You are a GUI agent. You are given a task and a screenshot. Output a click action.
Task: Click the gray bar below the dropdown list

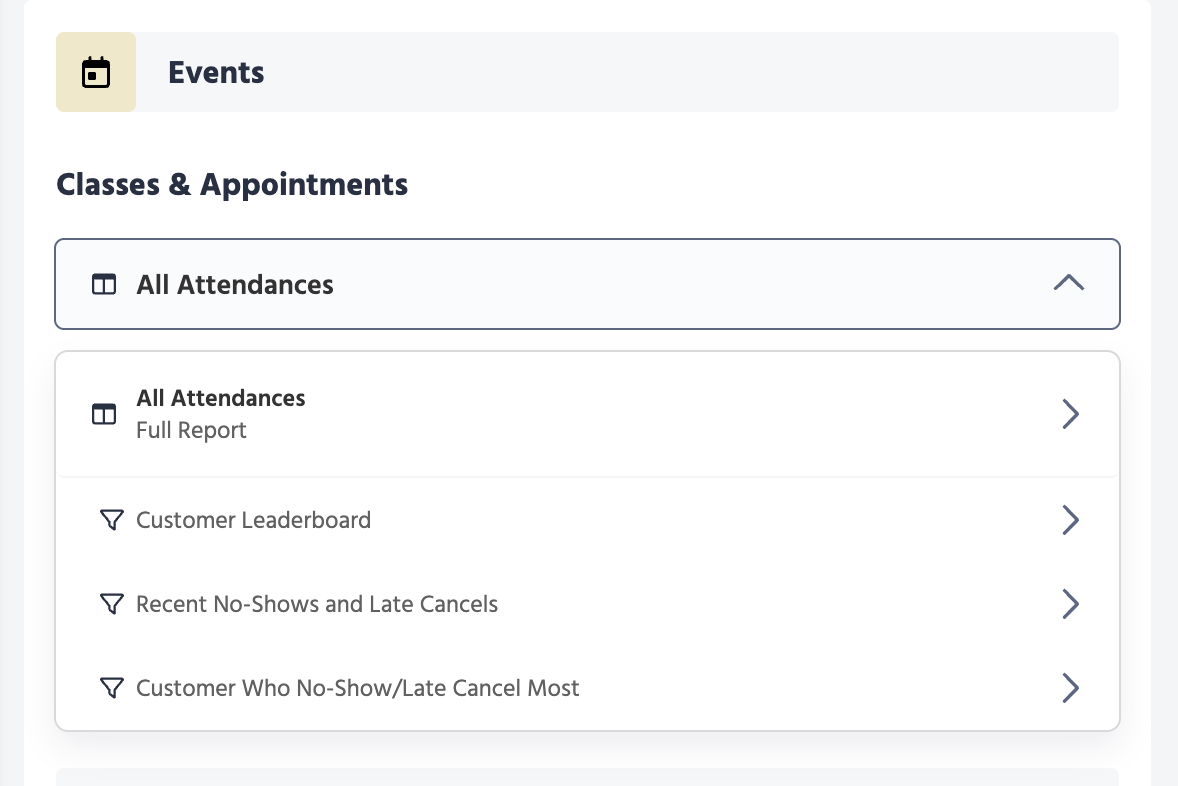pos(587,777)
